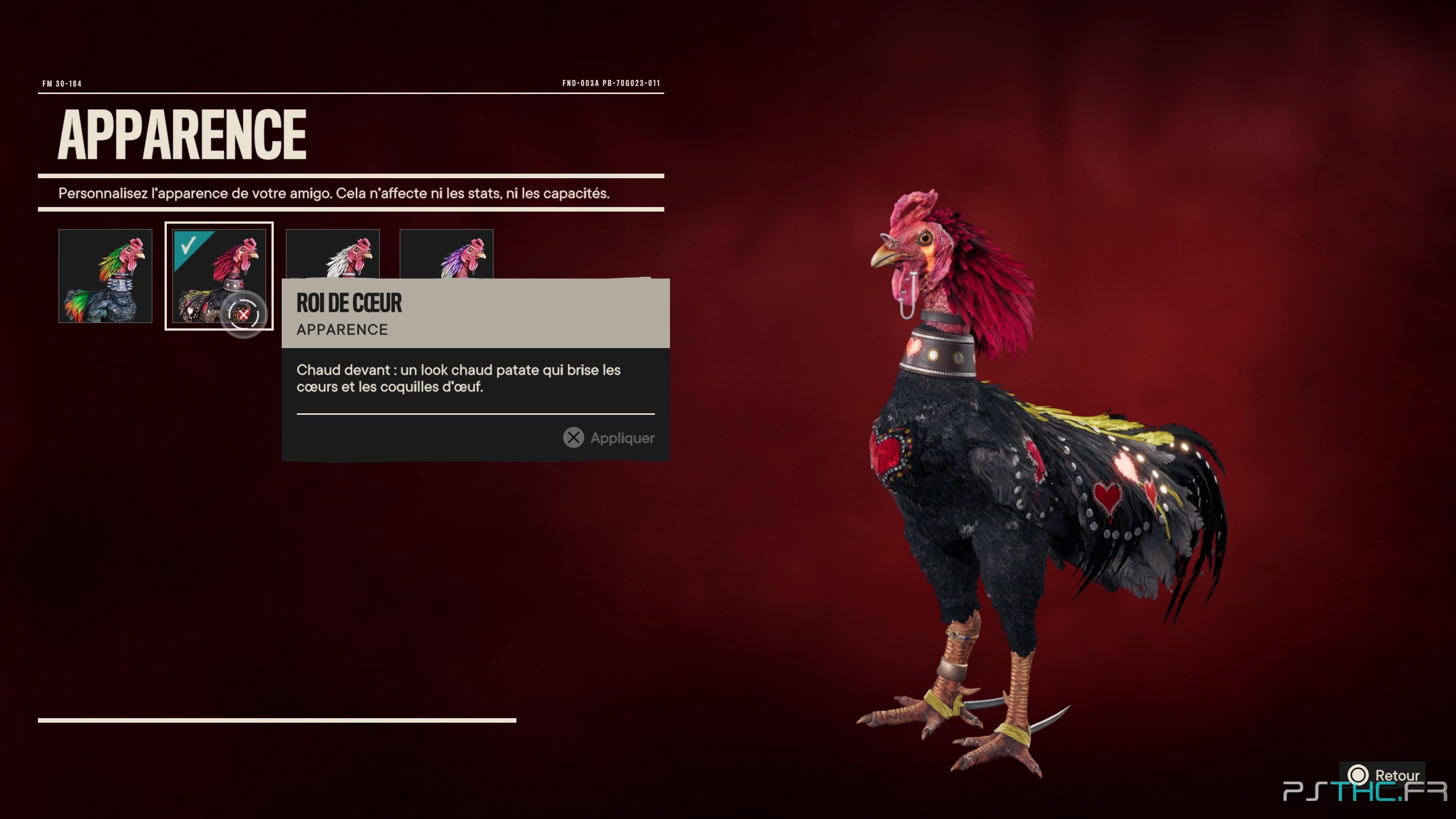Click the ROI DE CŒUR tooltip title
The height and width of the screenshot is (819, 1456).
click(x=349, y=303)
